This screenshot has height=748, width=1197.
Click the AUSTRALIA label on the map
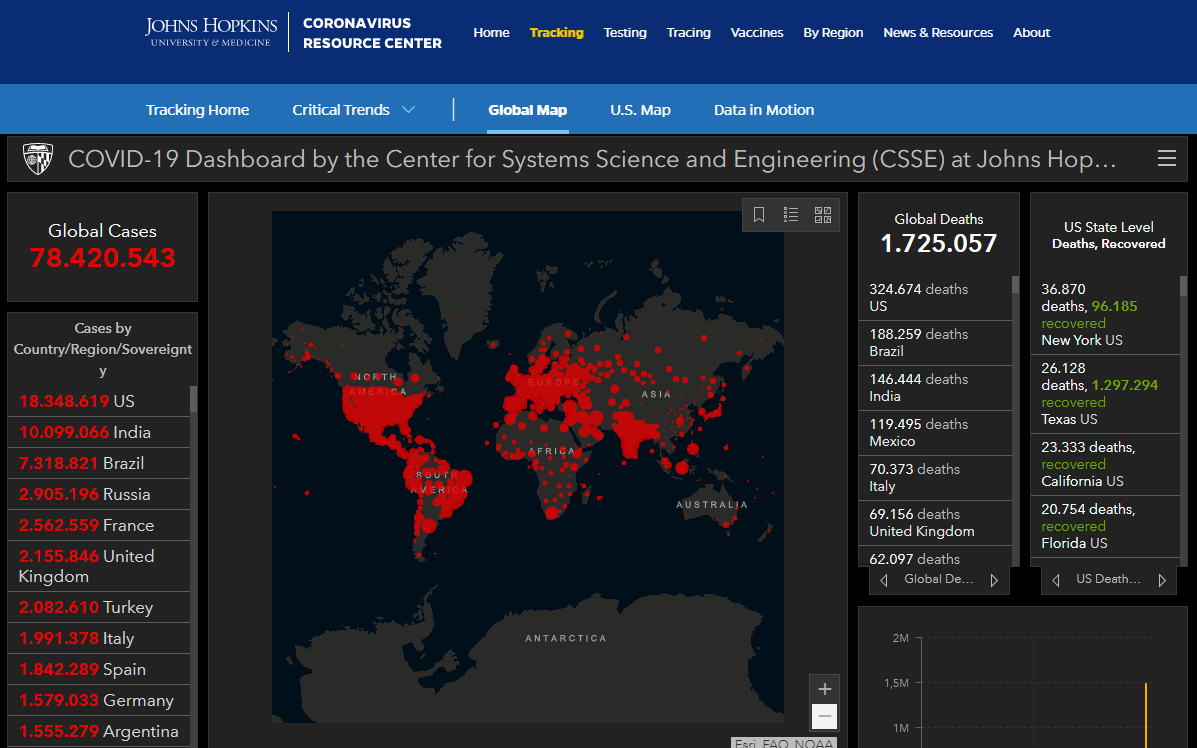coord(711,505)
